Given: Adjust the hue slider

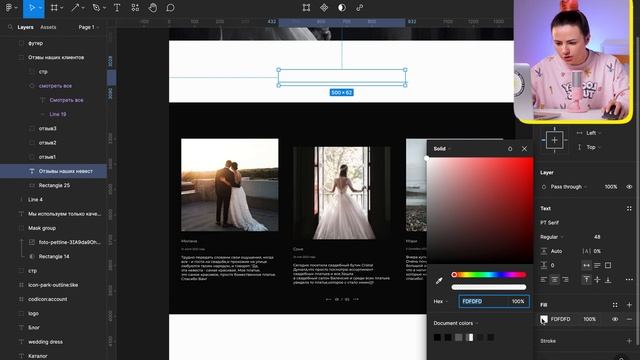Looking at the screenshot, I should coord(489,275).
